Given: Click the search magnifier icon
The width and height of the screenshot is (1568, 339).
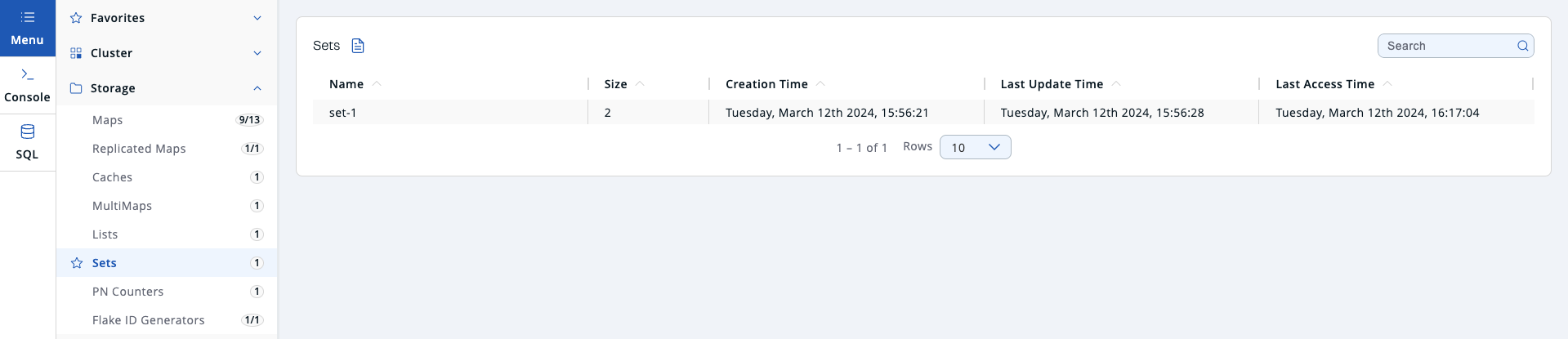Looking at the screenshot, I should (1523, 46).
